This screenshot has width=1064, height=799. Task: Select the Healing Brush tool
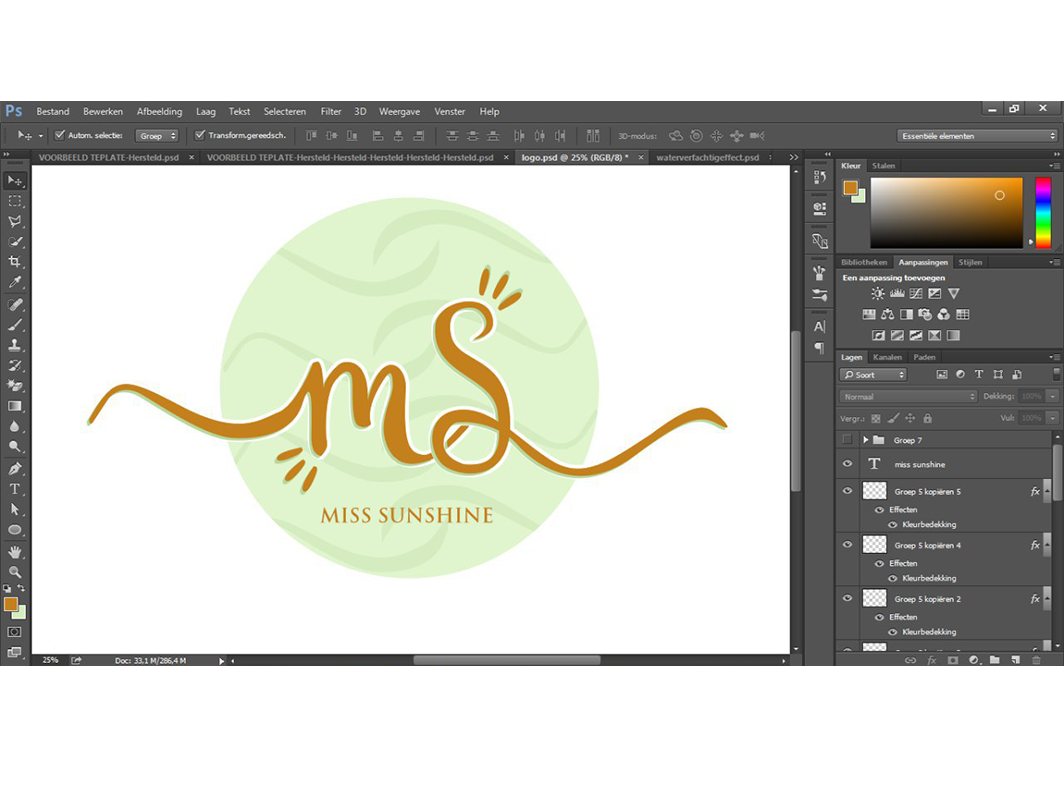coord(15,304)
